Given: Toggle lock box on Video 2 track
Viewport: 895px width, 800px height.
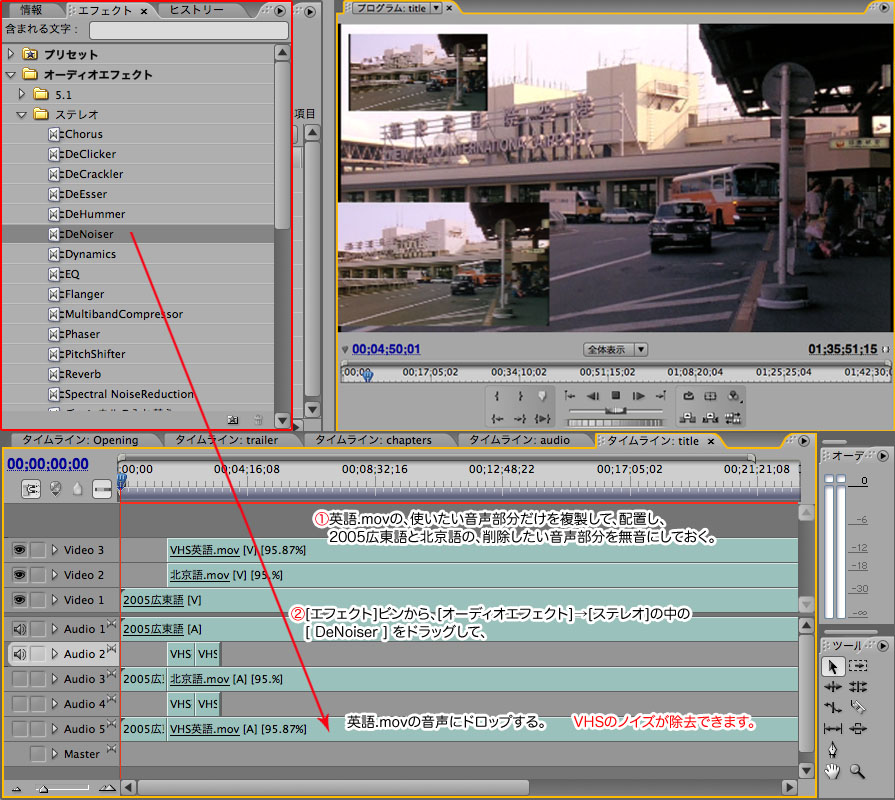Looking at the screenshot, I should click(38, 575).
